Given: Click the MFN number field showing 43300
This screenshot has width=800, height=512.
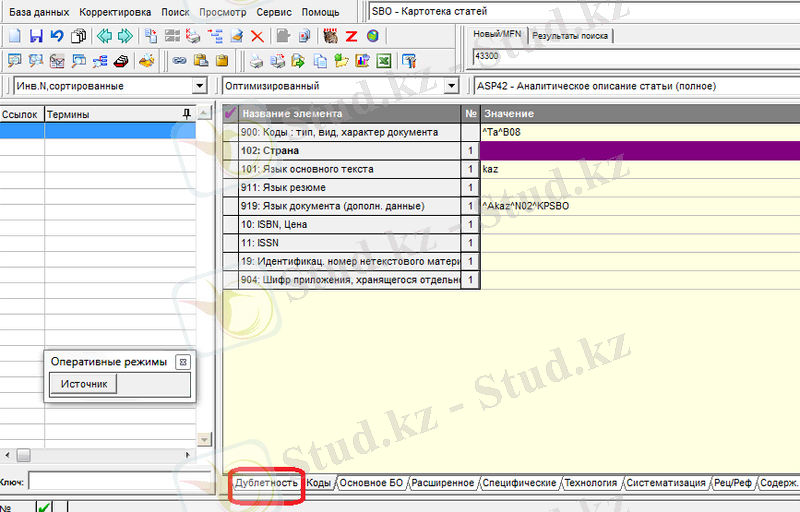Looking at the screenshot, I should pos(636,56).
